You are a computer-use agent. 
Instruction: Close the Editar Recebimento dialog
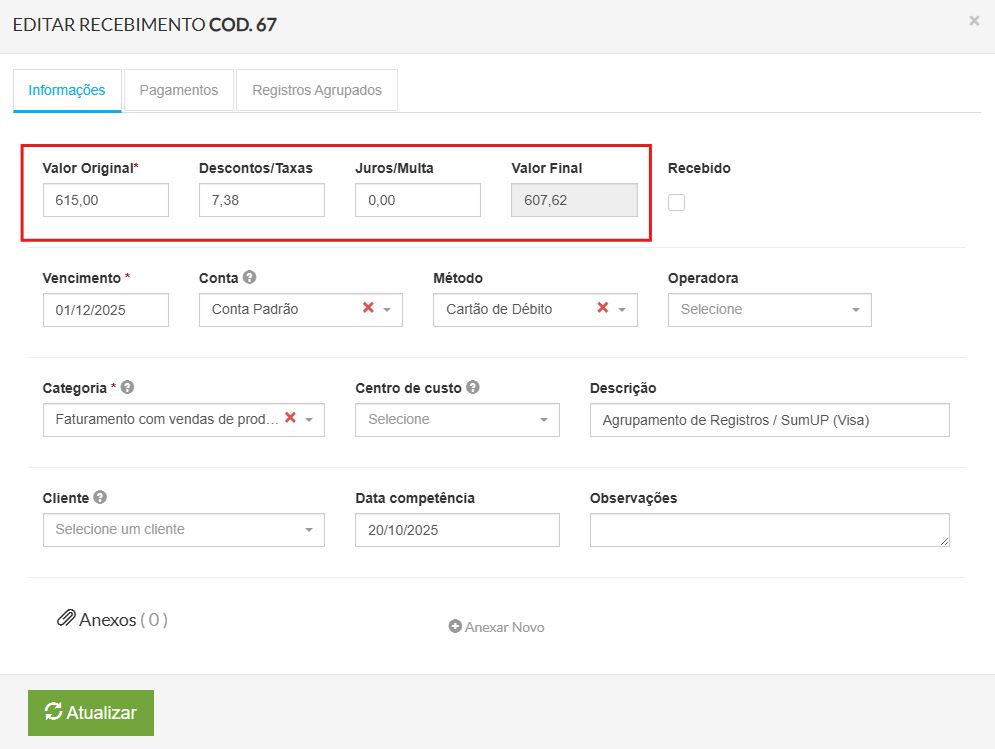(974, 21)
